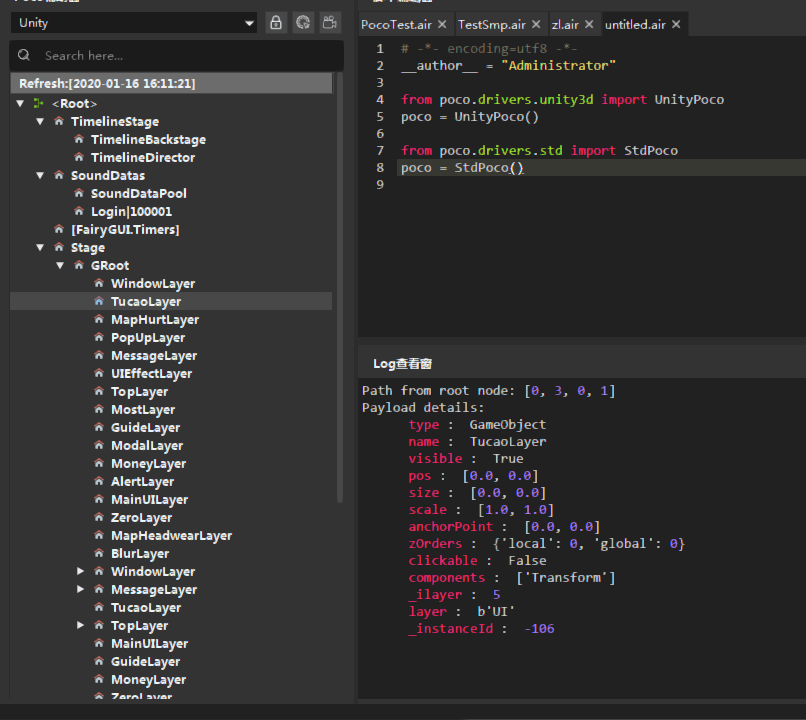Viewport: 806px width, 720px height.
Task: Click the Refresh timestamp bar
Action: click(171, 83)
